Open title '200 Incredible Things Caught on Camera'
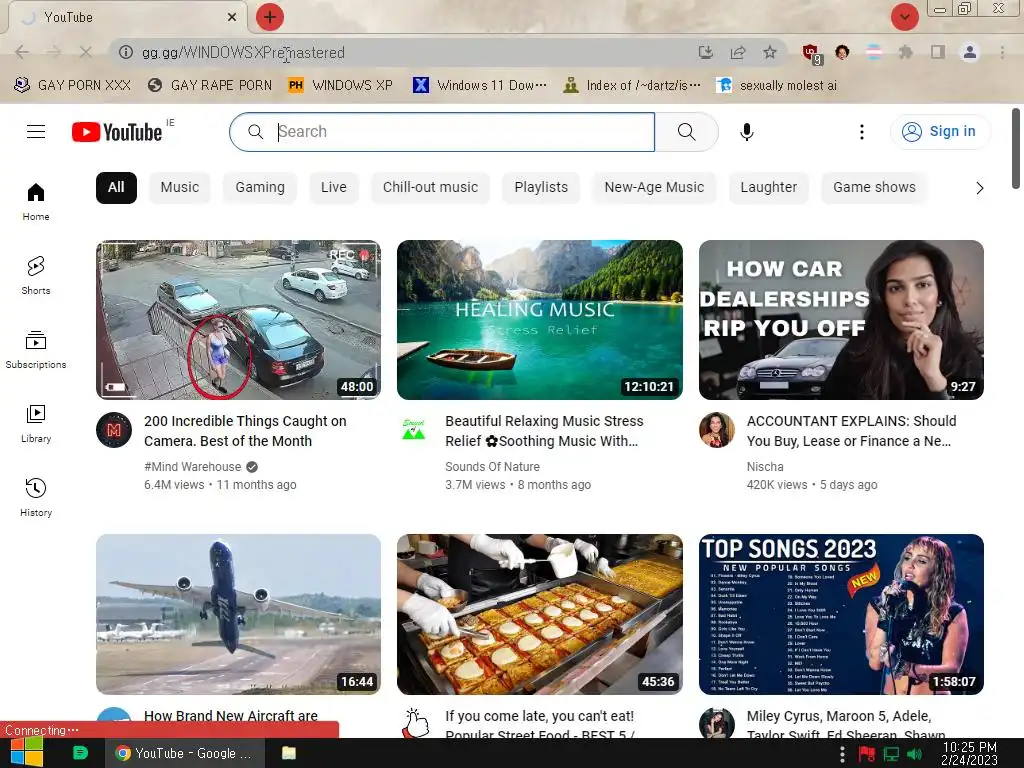Viewport: 1024px width, 768px height. [x=246, y=431]
